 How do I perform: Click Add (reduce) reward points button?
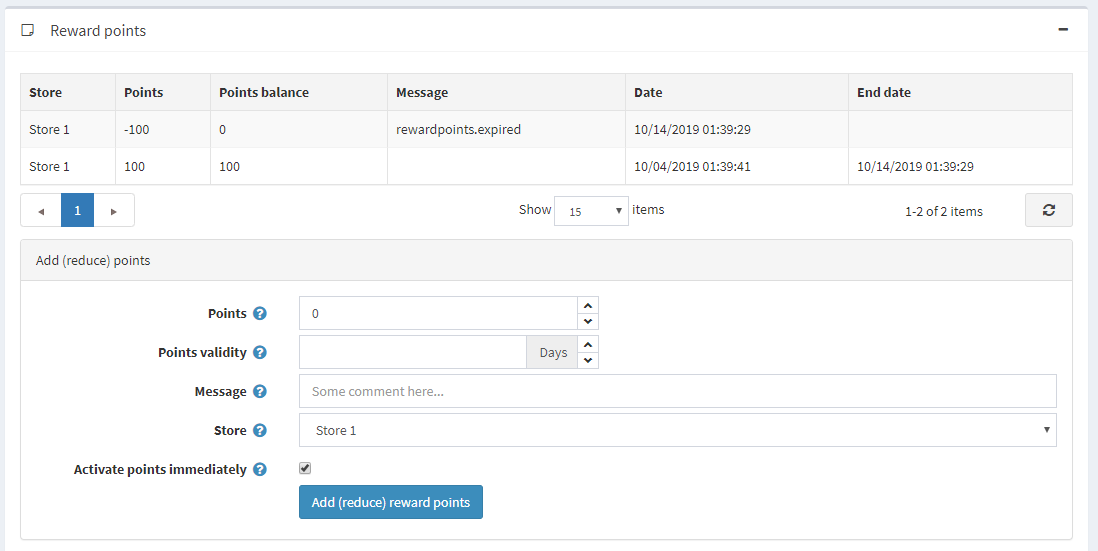coord(390,502)
